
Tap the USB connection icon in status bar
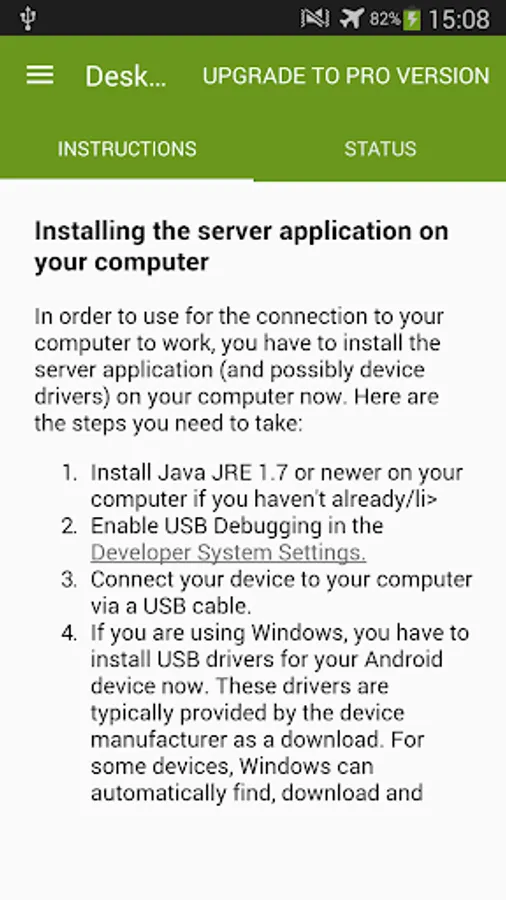coord(27,18)
